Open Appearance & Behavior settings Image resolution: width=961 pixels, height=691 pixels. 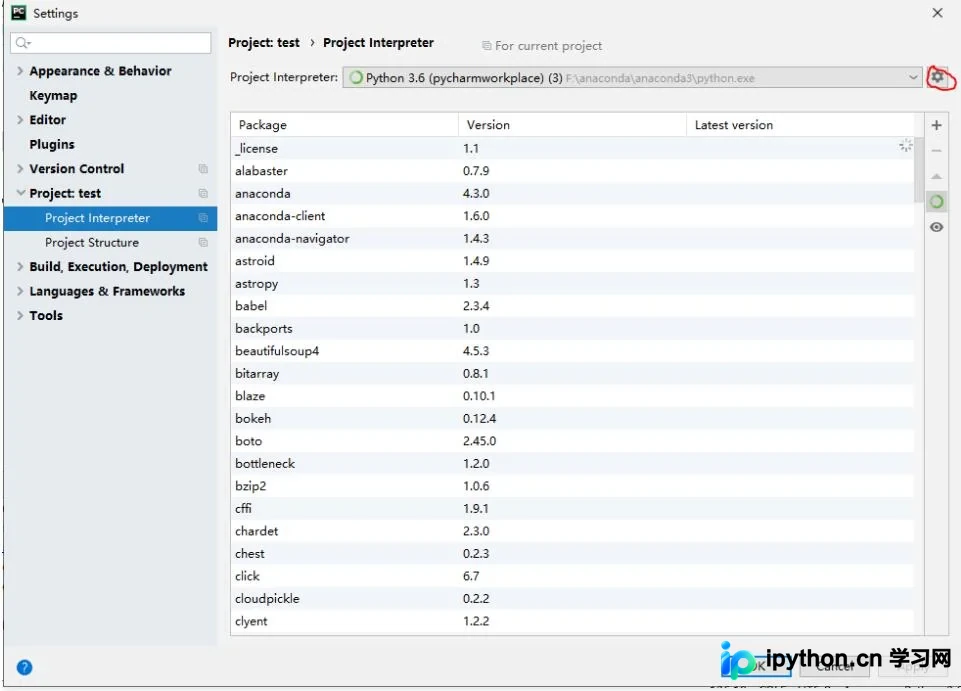click(x=101, y=71)
